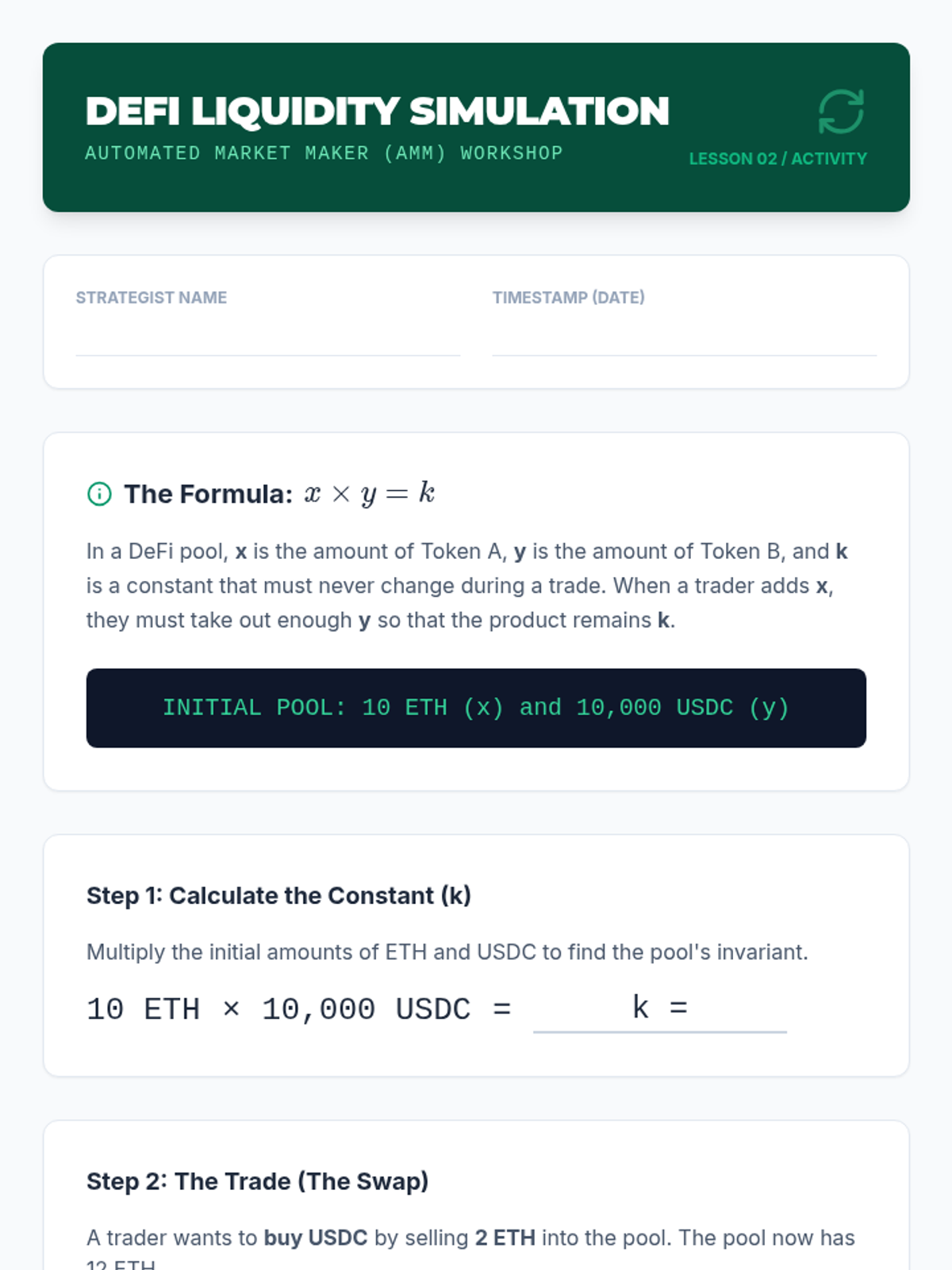Click the STRATEGIST NAME label
Viewport: 952px width, 1270px height.
pos(152,298)
